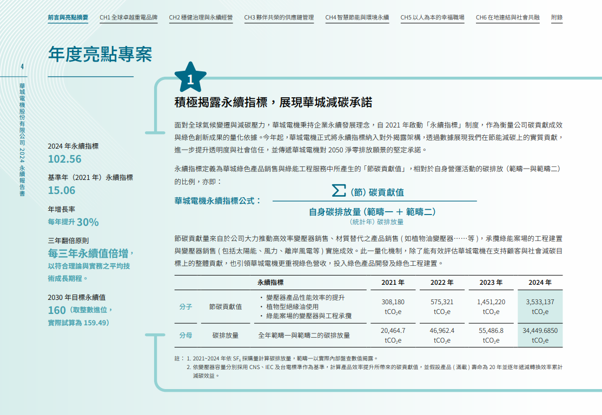This screenshot has height=415, width=602.
Task: Select heading 積極揭露永續指標，展現華城減碳承諾
Action: coord(273,103)
